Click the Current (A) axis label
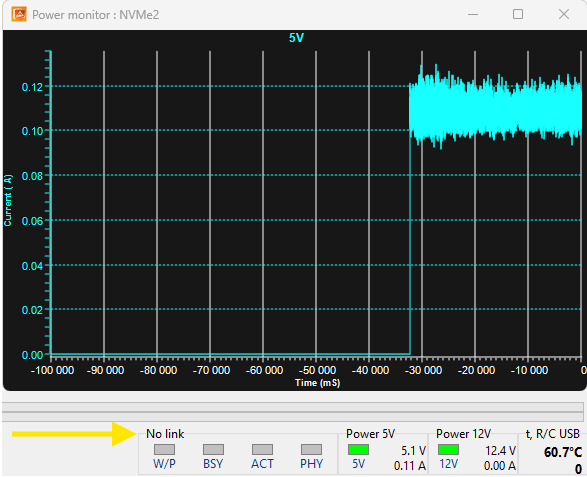The height and width of the screenshot is (477, 587). tap(8, 200)
